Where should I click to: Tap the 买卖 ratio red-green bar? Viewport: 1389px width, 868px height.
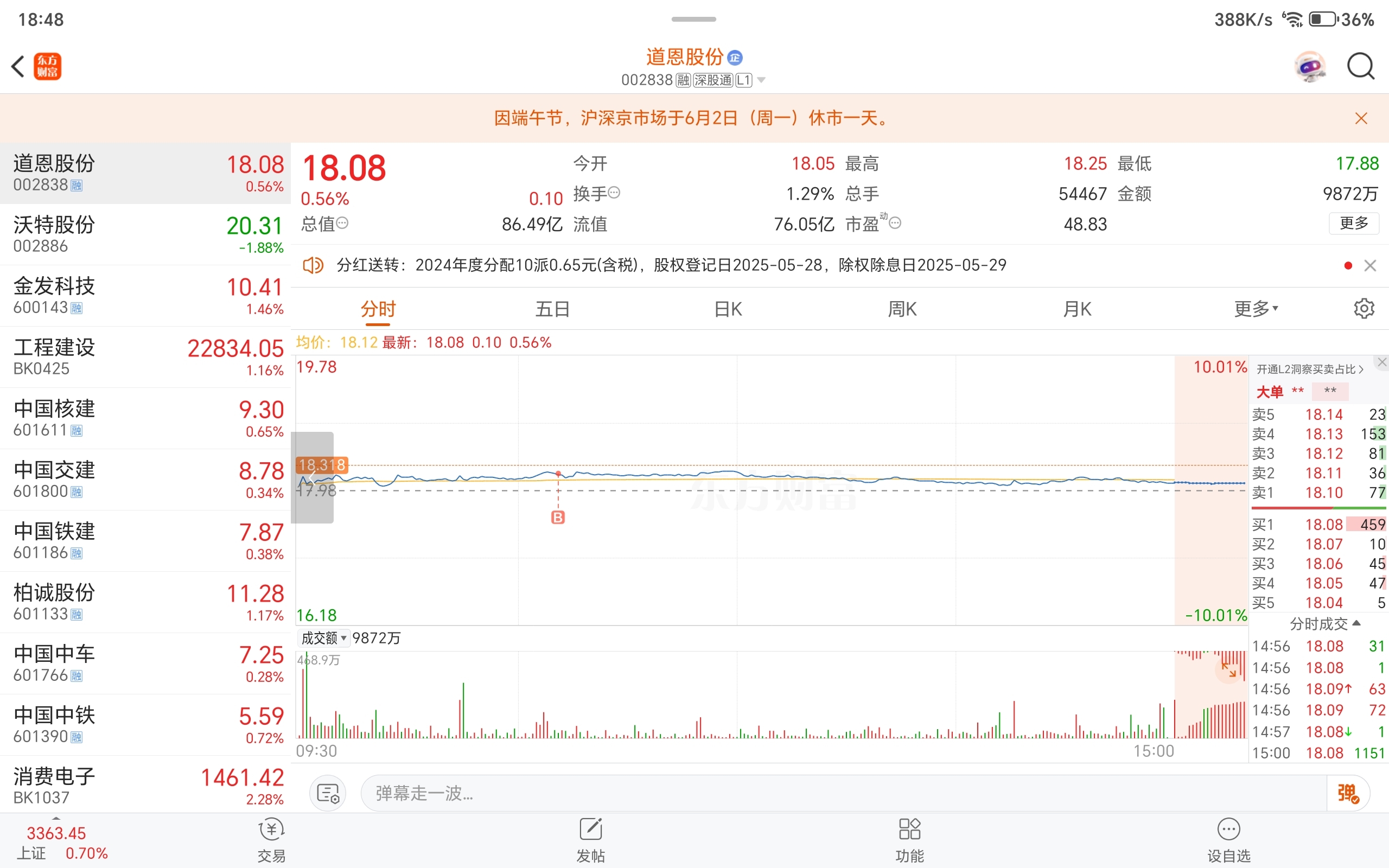pyautogui.click(x=1318, y=508)
